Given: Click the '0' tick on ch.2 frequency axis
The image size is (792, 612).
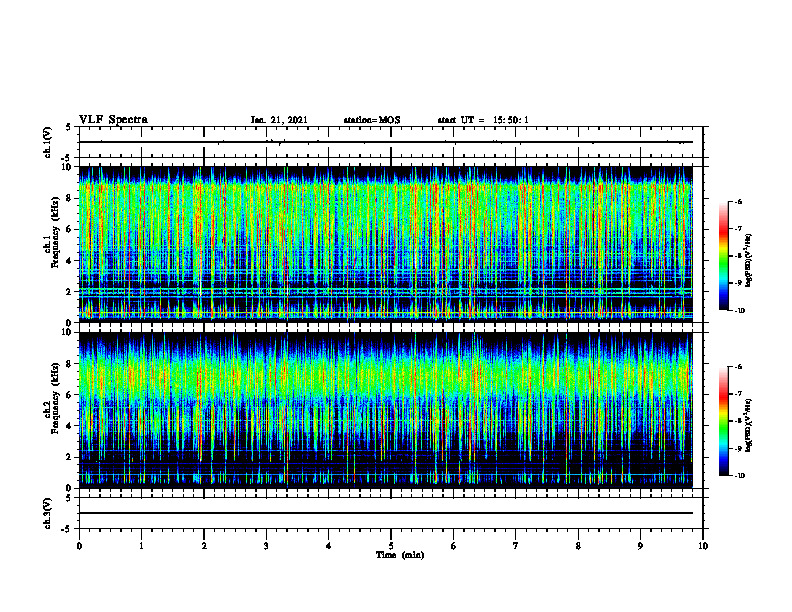Looking at the screenshot, I should (x=69, y=488).
